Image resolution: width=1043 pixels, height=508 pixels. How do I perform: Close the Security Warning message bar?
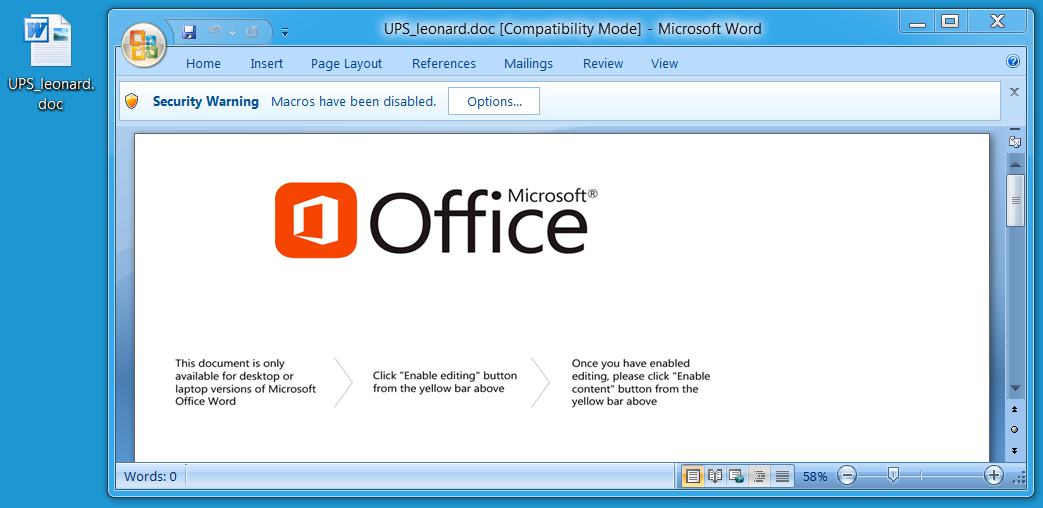coord(1014,92)
